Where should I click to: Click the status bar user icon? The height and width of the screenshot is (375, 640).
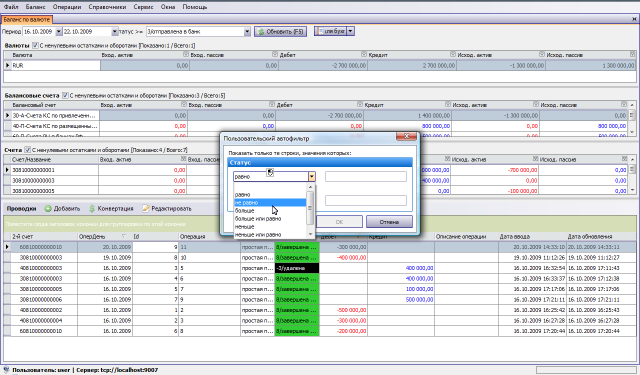tap(6, 370)
